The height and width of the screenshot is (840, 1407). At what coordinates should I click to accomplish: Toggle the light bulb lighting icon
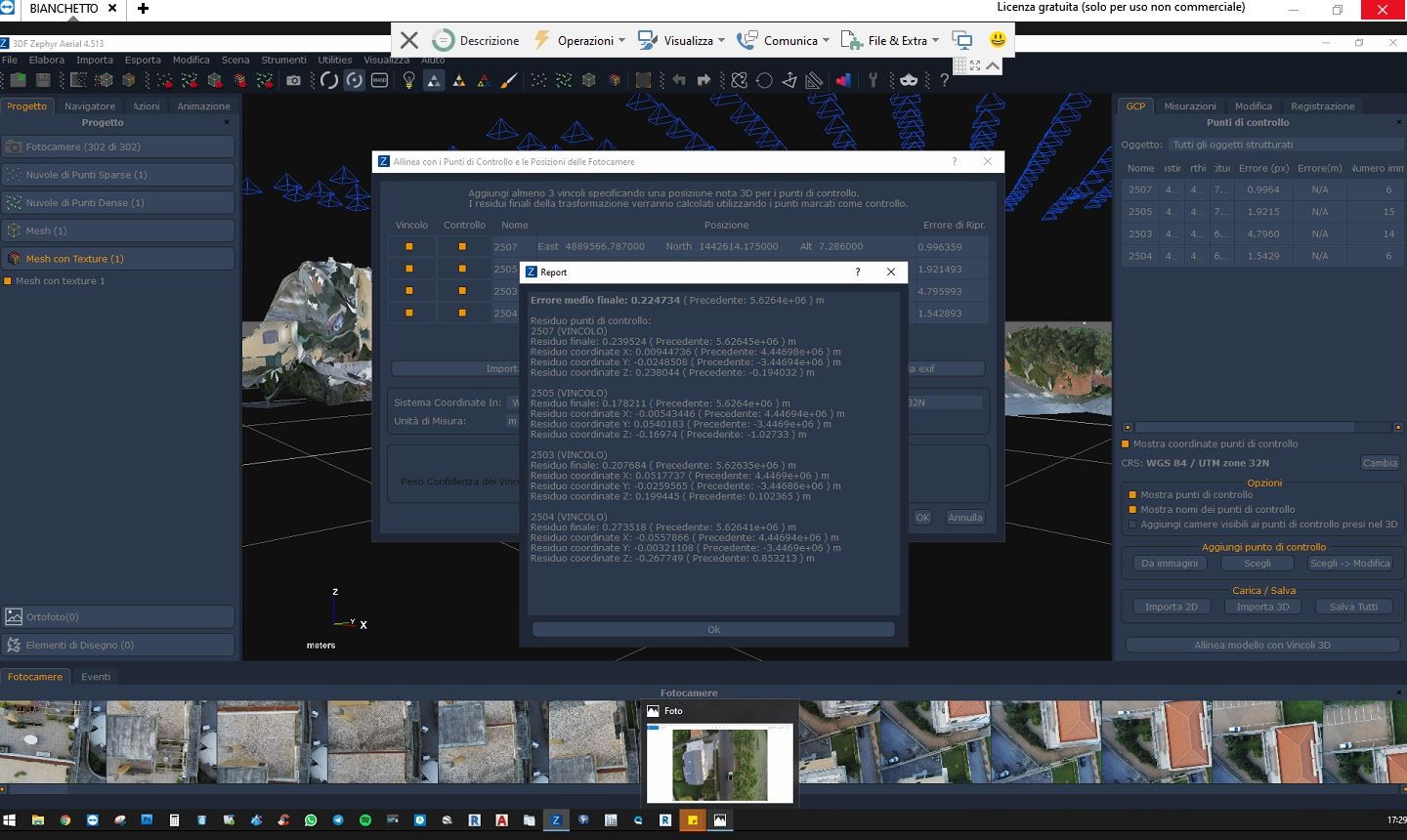pyautogui.click(x=408, y=80)
